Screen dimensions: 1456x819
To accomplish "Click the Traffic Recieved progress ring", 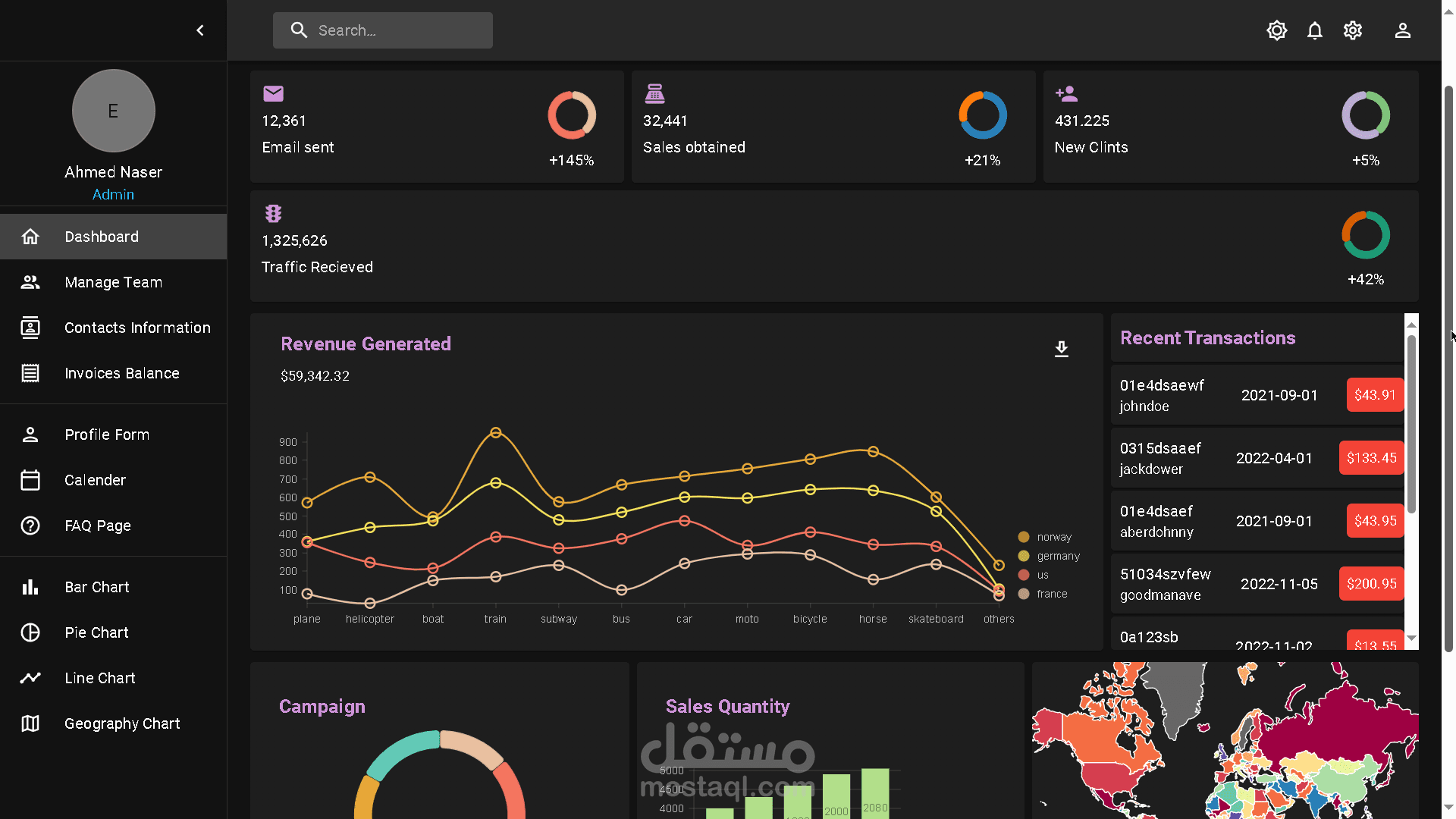I will click(x=1366, y=235).
